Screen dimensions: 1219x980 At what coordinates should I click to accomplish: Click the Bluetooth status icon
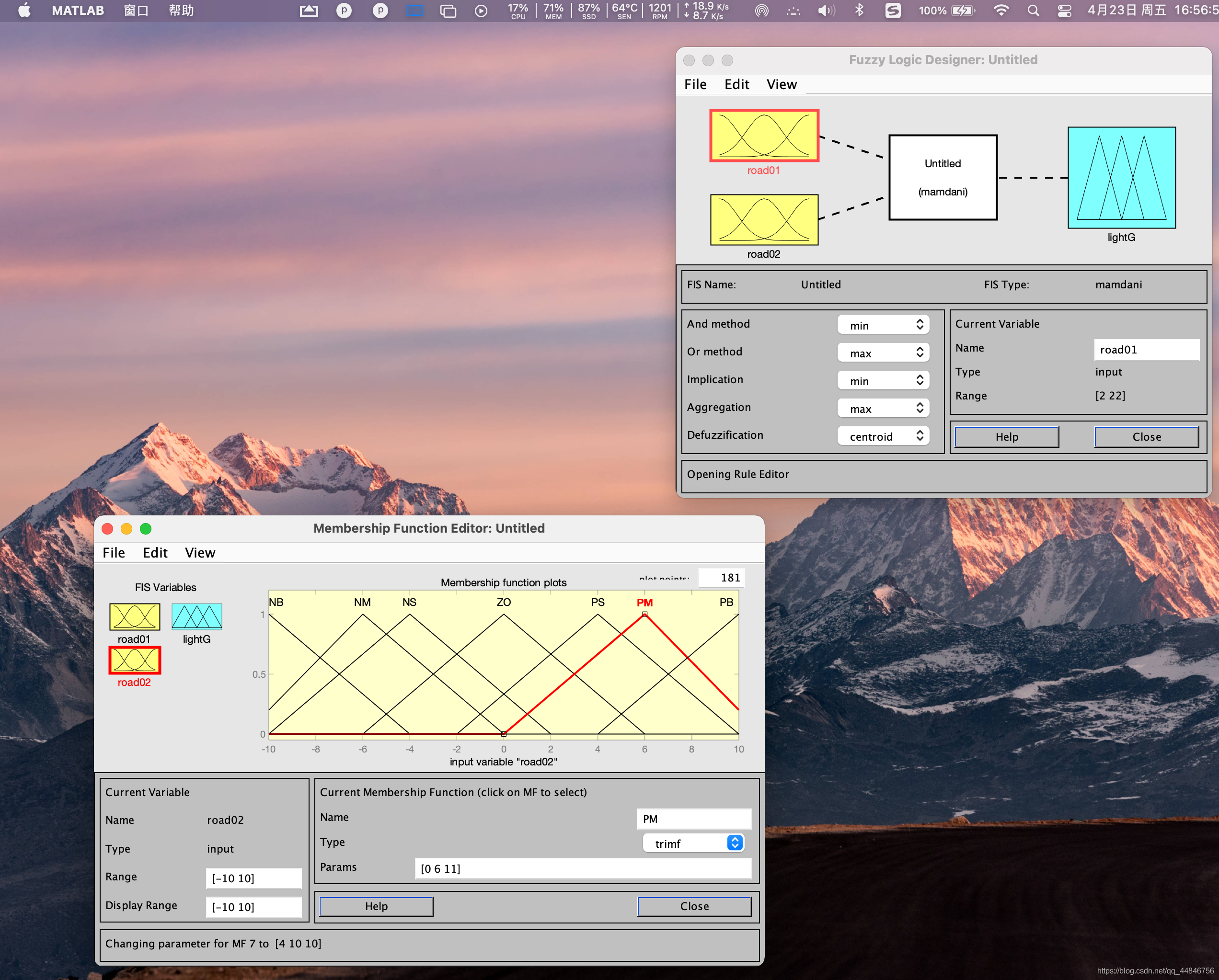coord(859,10)
